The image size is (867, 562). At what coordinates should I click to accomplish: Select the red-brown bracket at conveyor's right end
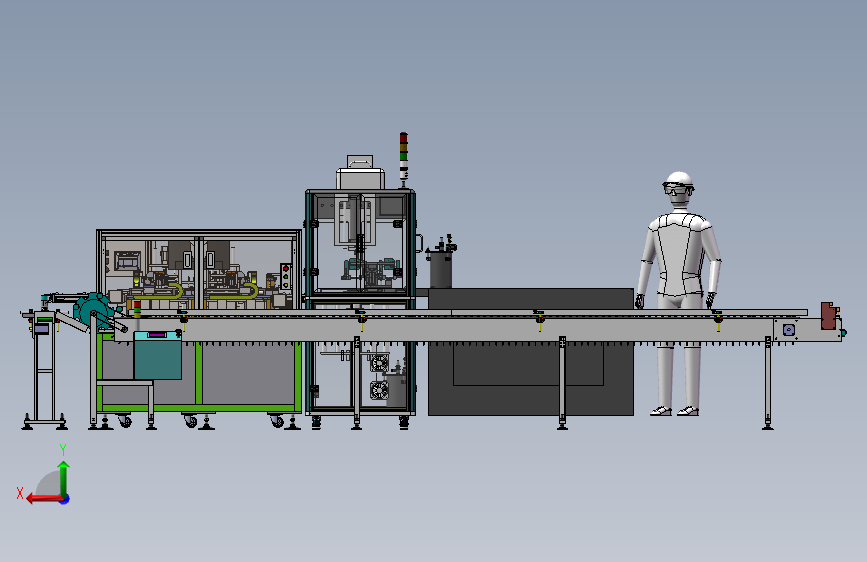click(x=828, y=315)
